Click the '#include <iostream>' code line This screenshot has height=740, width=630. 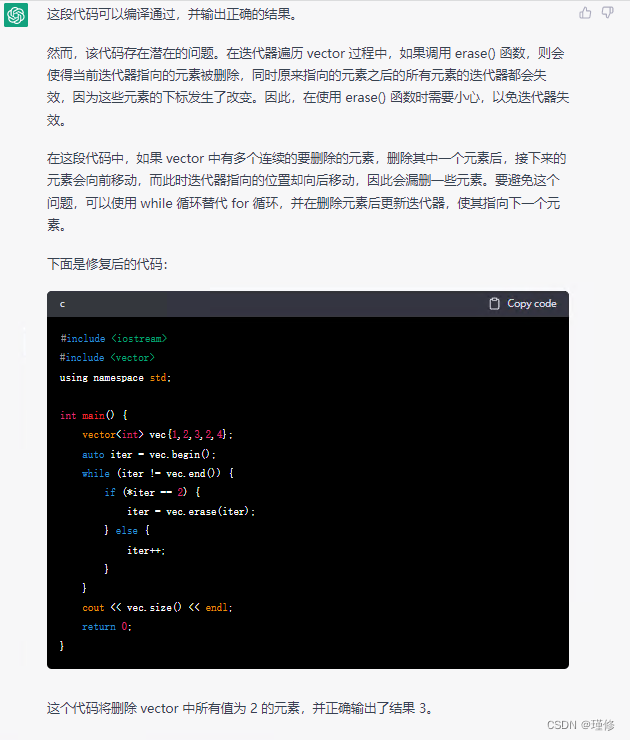coord(113,338)
